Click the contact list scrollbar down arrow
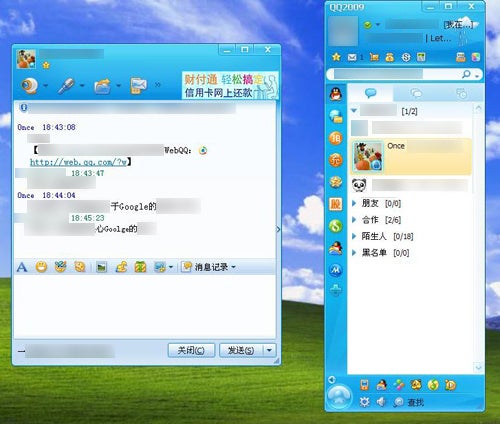The width and height of the screenshot is (500, 424). (x=478, y=368)
